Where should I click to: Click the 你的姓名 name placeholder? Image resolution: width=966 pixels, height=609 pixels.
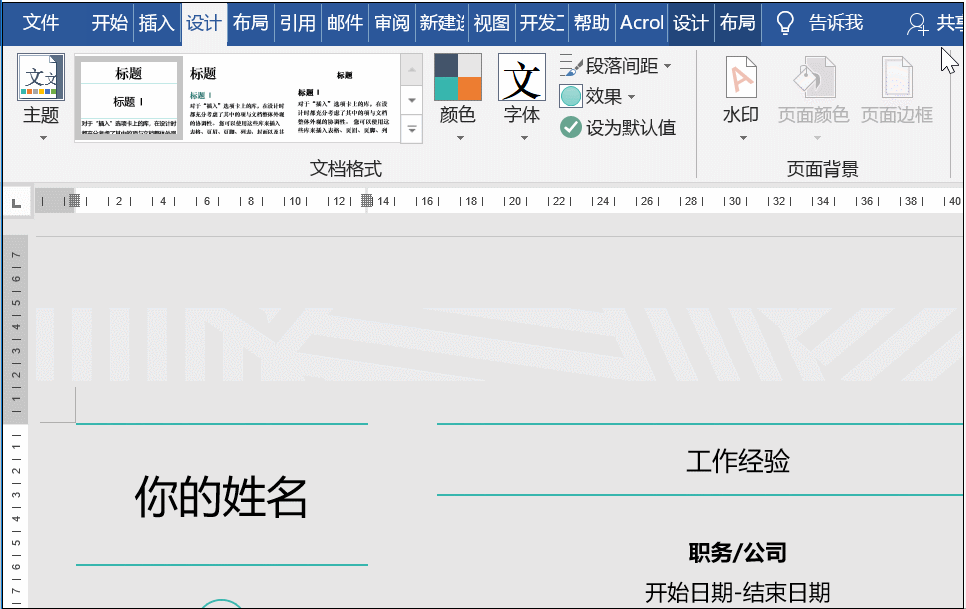[221, 496]
